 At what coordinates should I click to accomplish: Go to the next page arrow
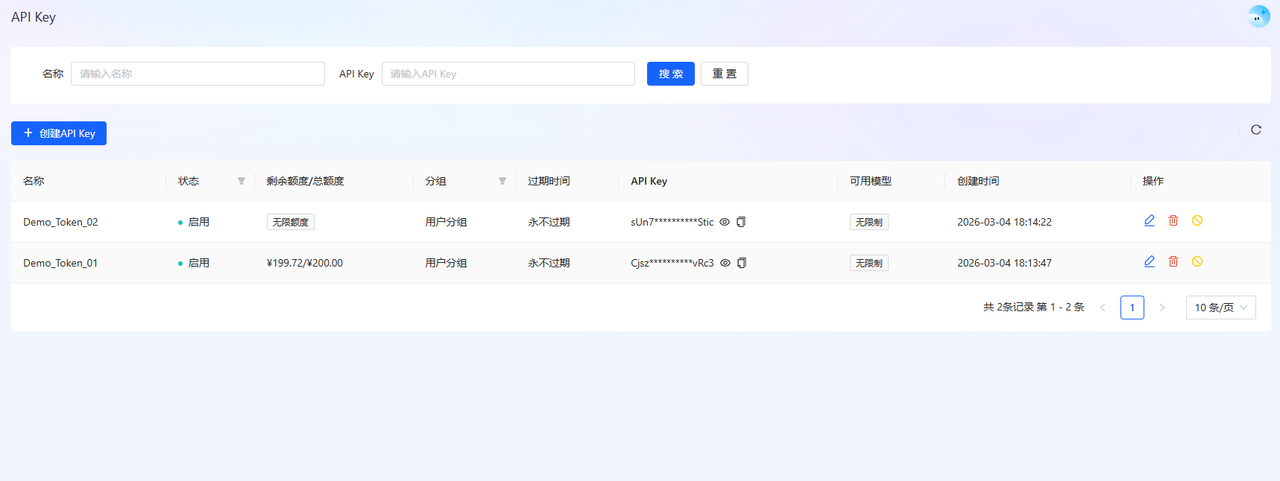coord(1162,307)
